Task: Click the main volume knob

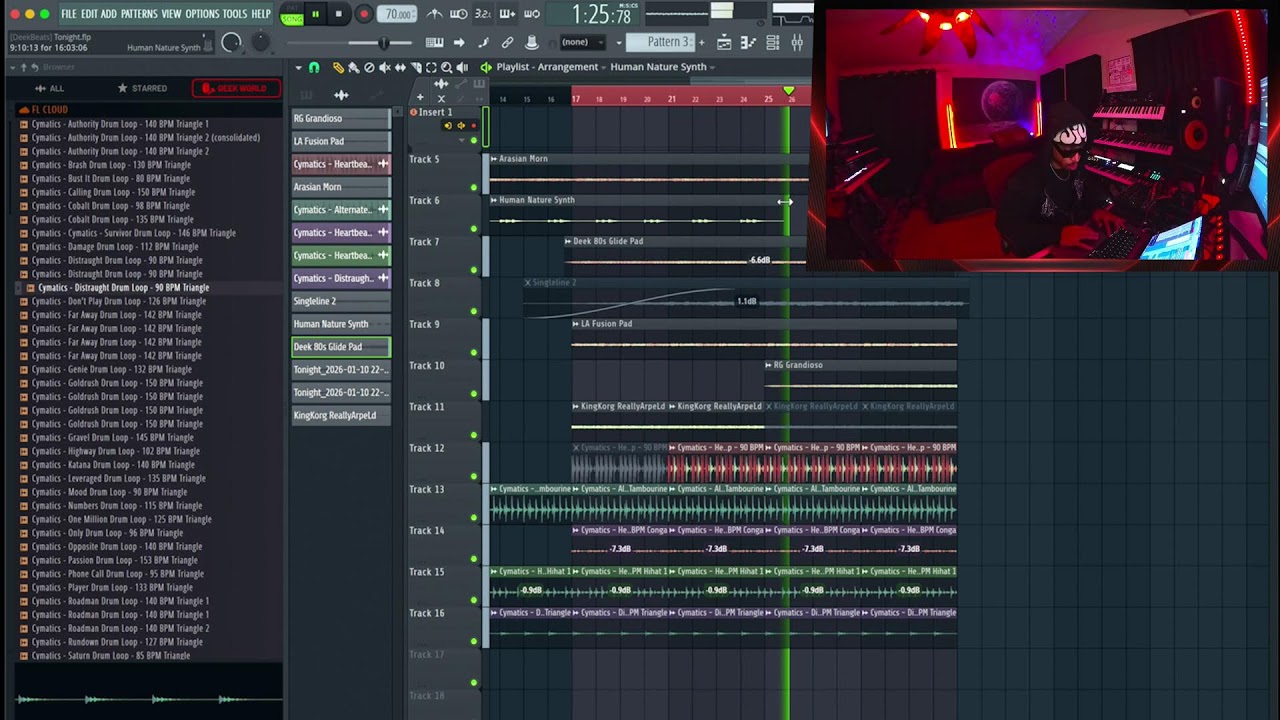Action: tap(231, 42)
